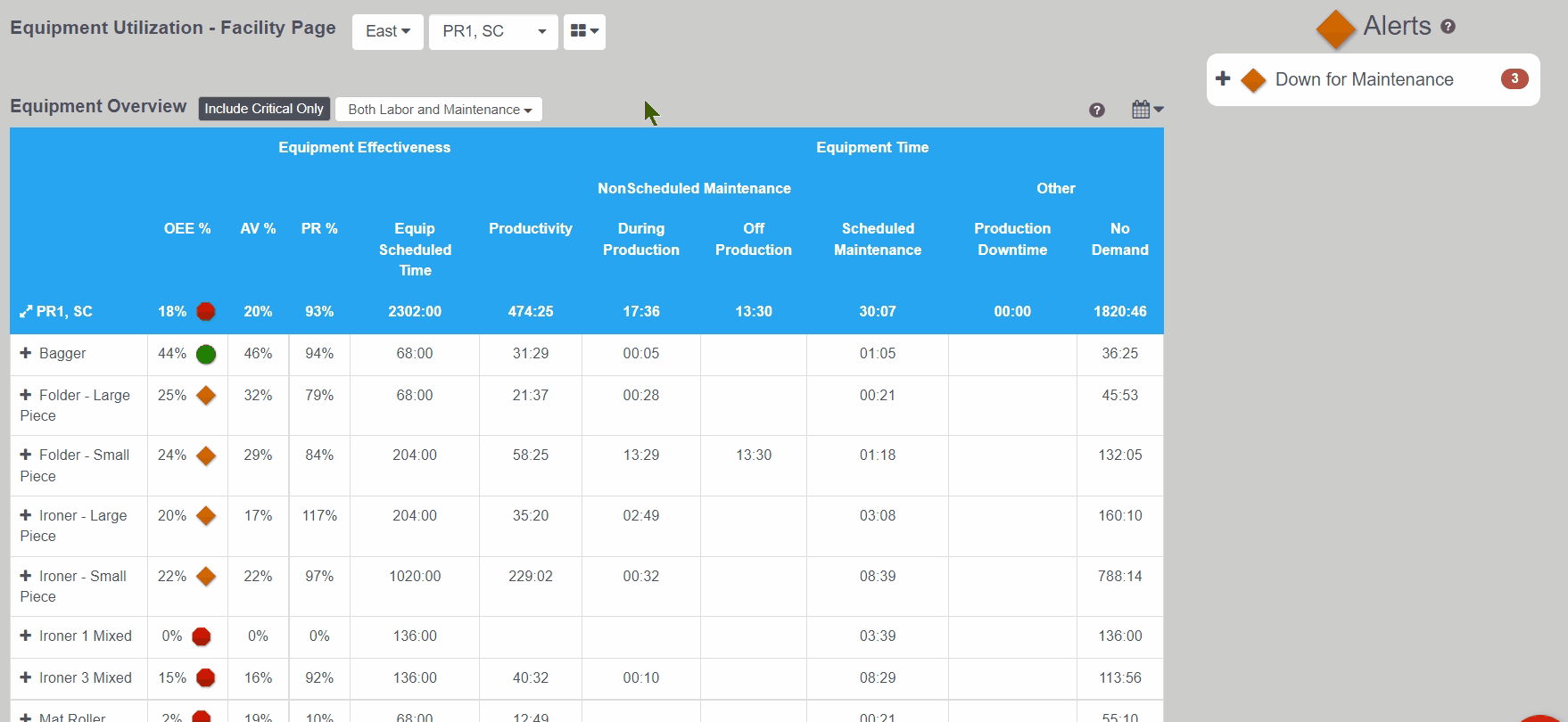Open the calendar date picker
This screenshot has height=722, width=1568.
[x=1147, y=110]
